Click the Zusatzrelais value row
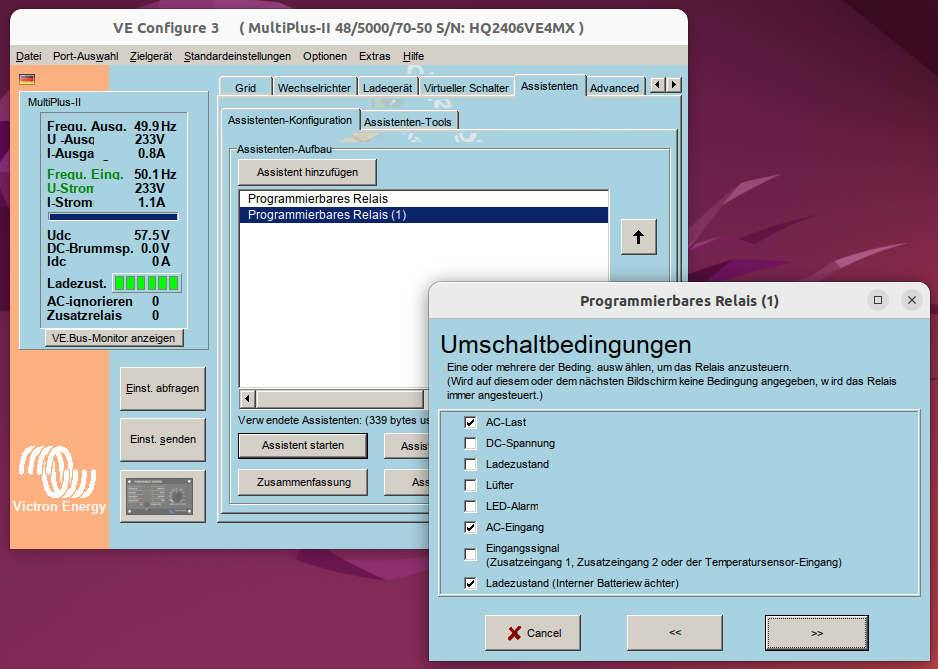 103,315
